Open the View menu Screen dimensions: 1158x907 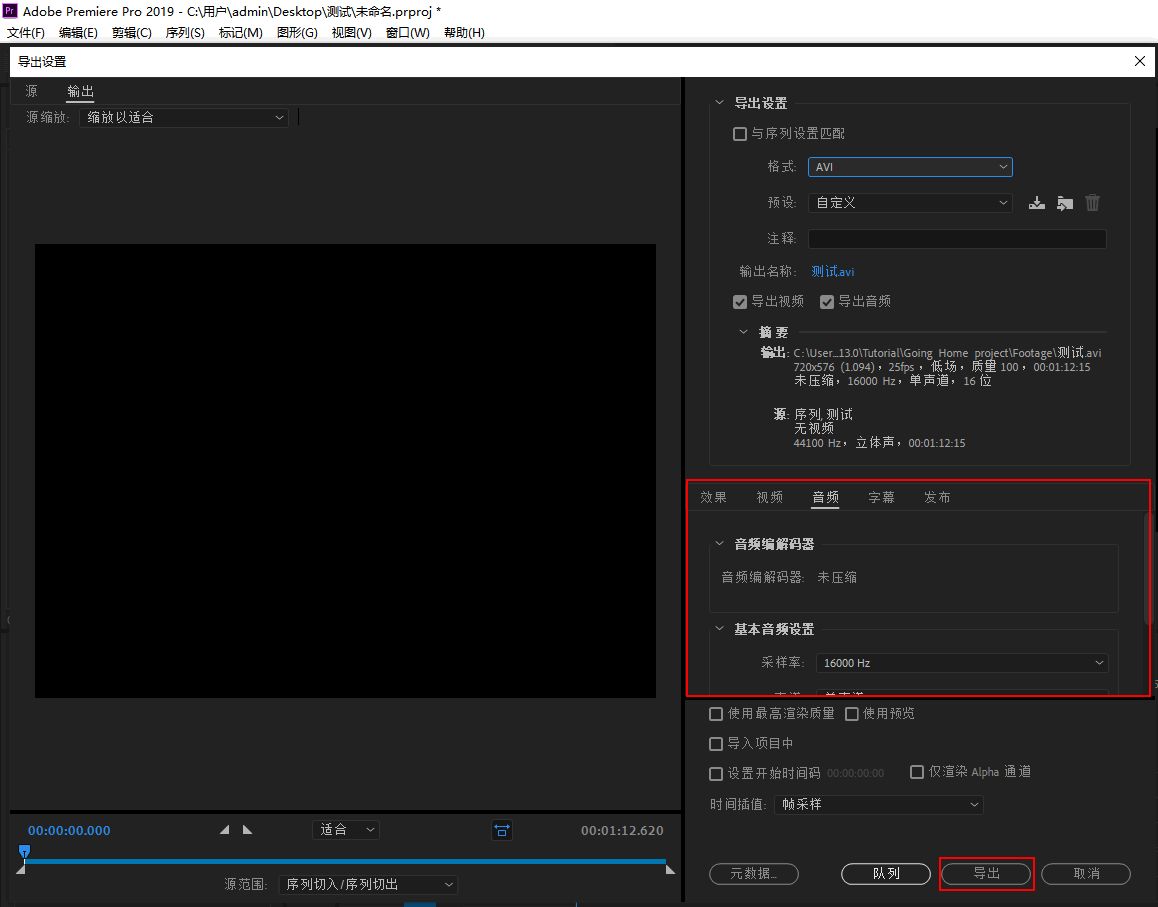click(352, 32)
